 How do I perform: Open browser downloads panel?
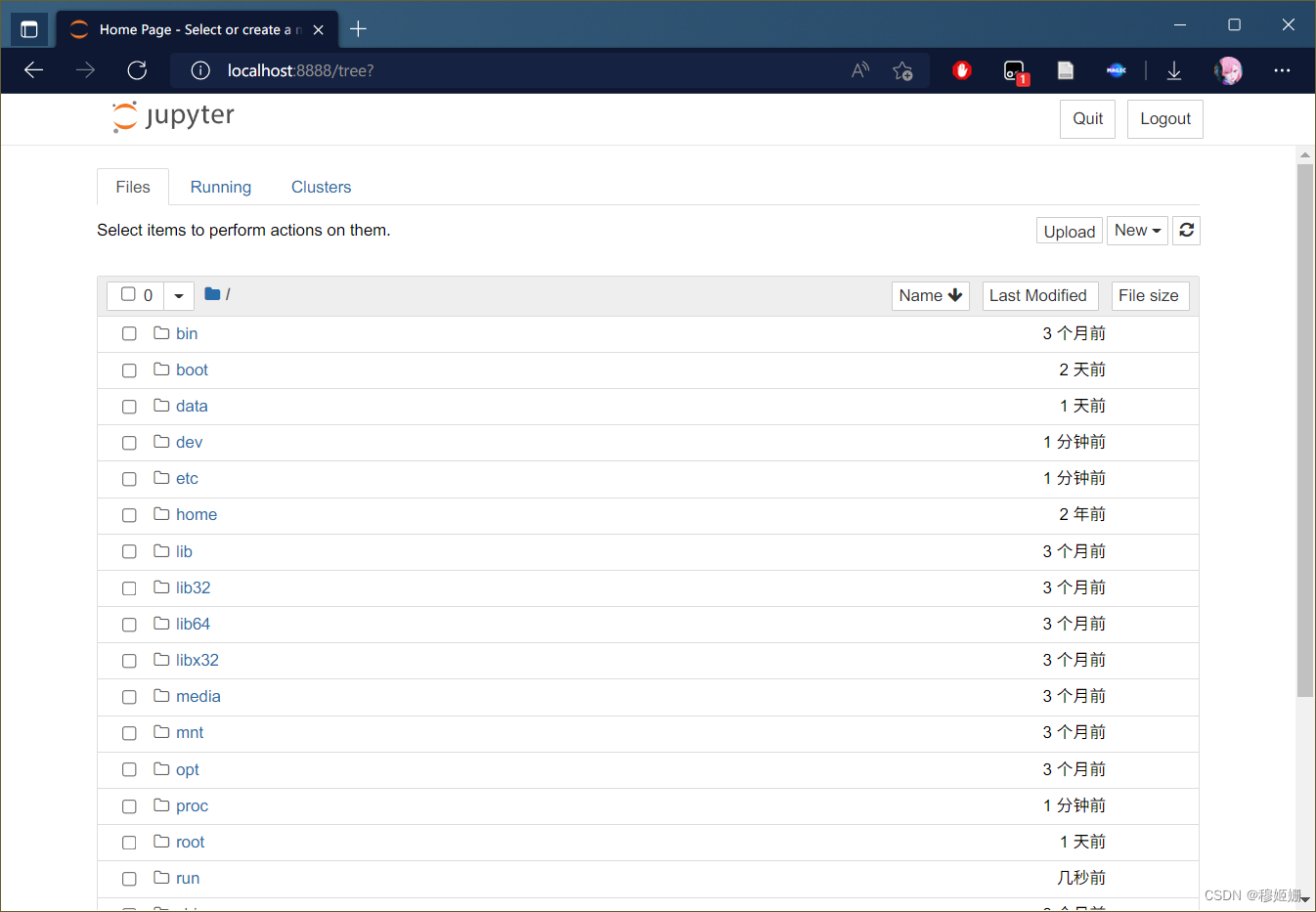(1174, 70)
